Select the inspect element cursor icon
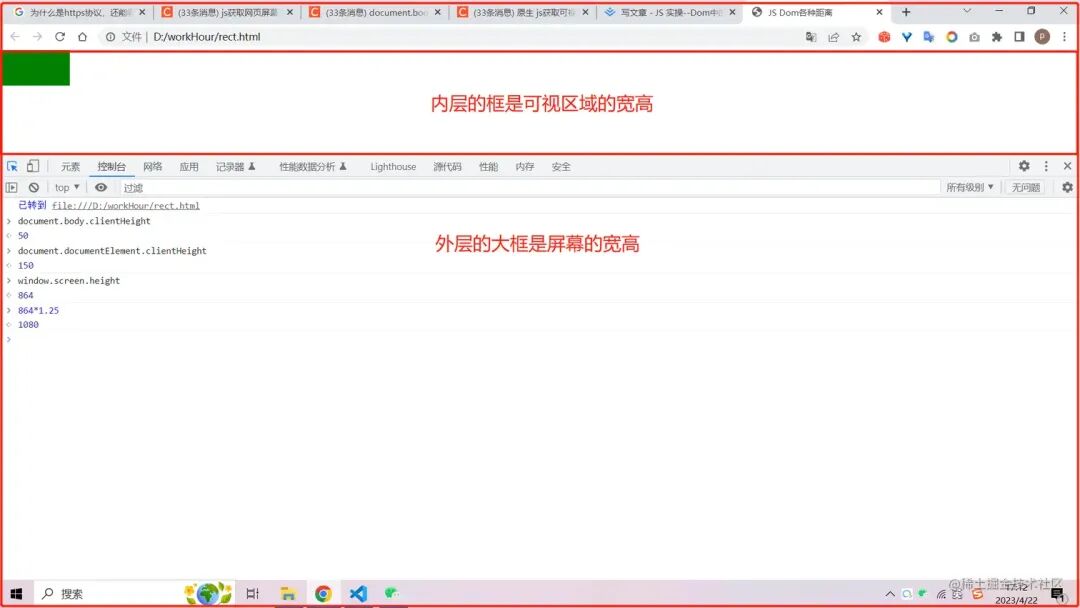Screen dimensions: 1080x608 coord(12,166)
